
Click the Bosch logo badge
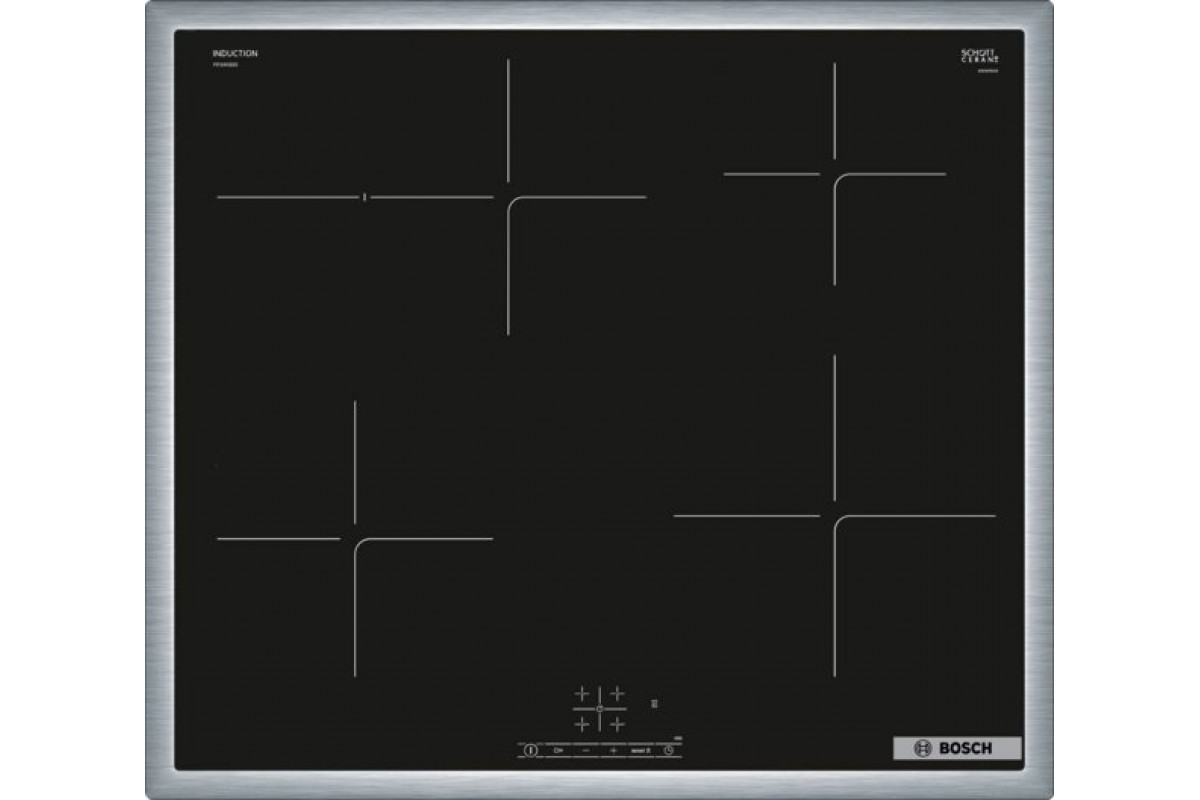tap(956, 748)
